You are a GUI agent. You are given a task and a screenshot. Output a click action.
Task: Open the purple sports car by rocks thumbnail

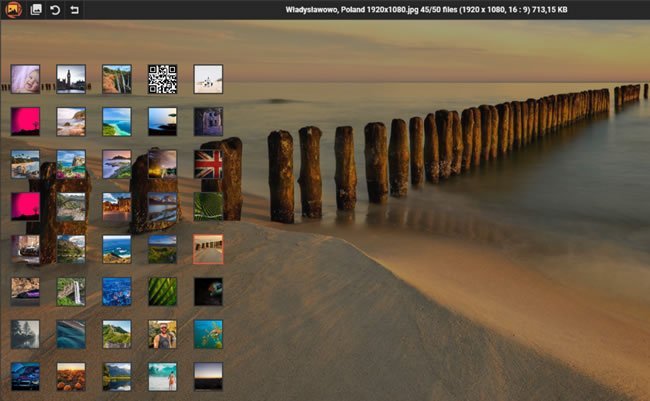25,292
